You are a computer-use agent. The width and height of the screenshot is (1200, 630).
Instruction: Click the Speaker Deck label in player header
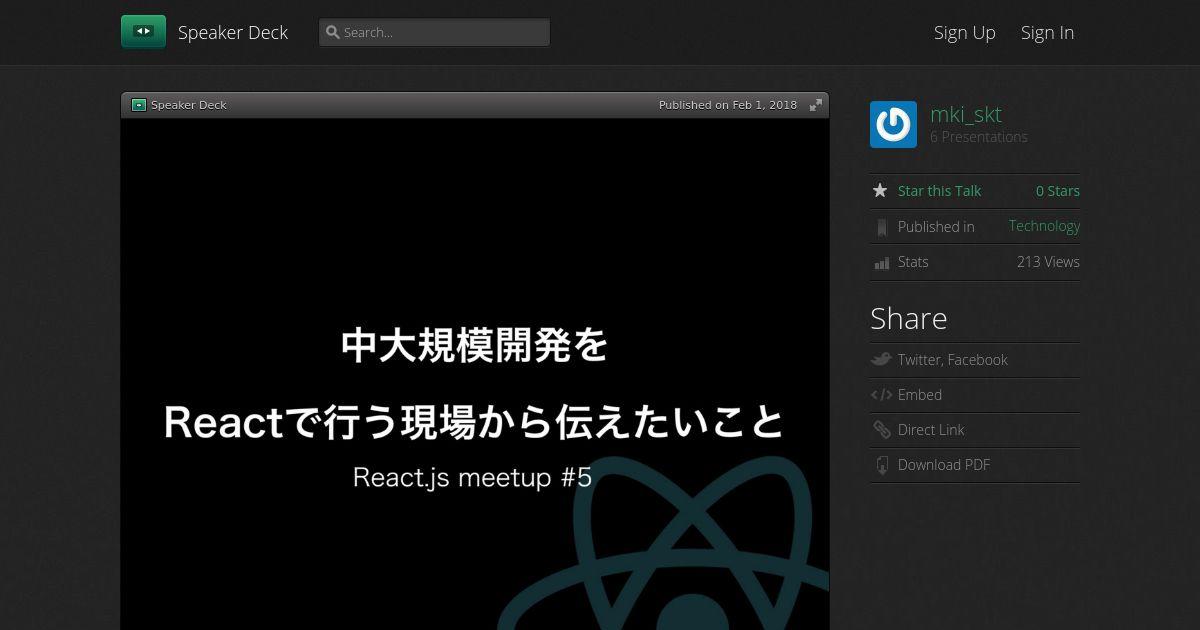189,105
